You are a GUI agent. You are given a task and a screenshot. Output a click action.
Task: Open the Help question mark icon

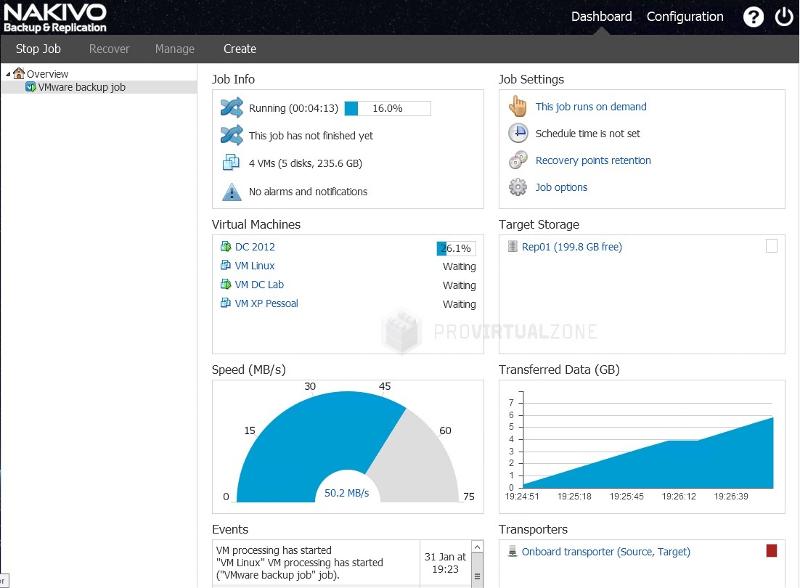coord(753,17)
